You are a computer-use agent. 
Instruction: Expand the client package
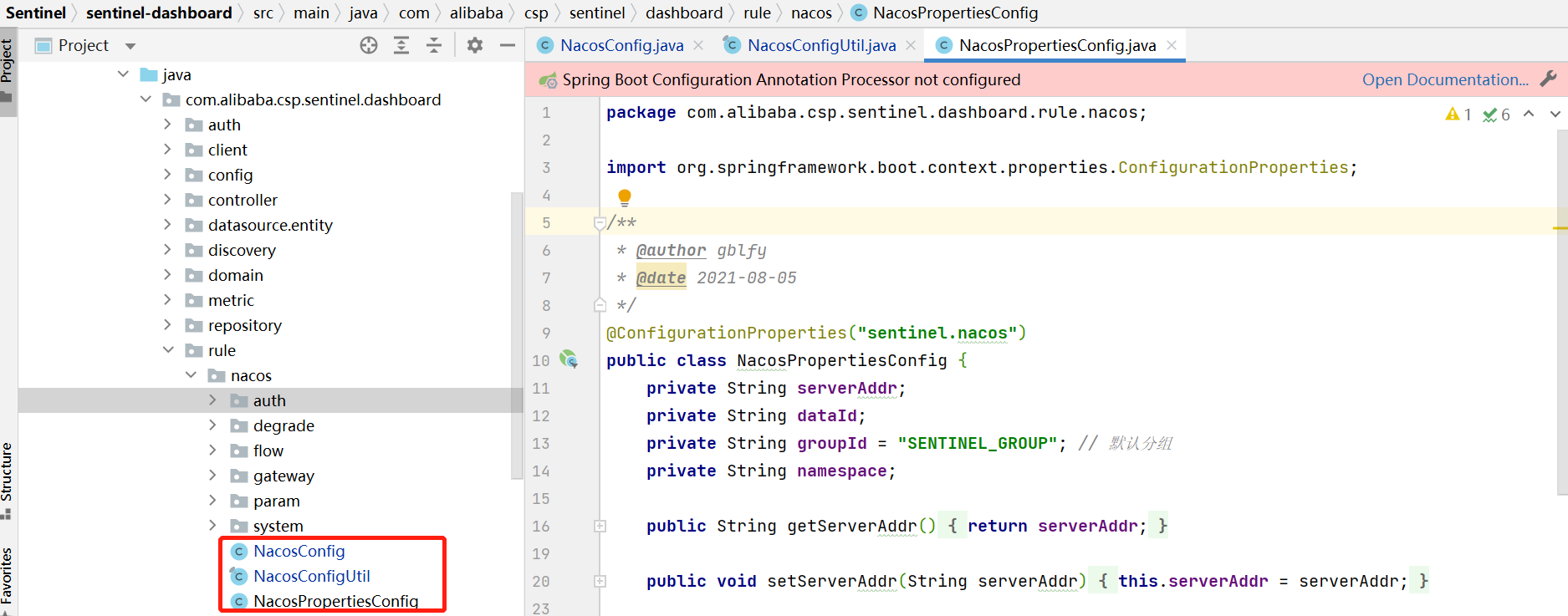[167, 150]
